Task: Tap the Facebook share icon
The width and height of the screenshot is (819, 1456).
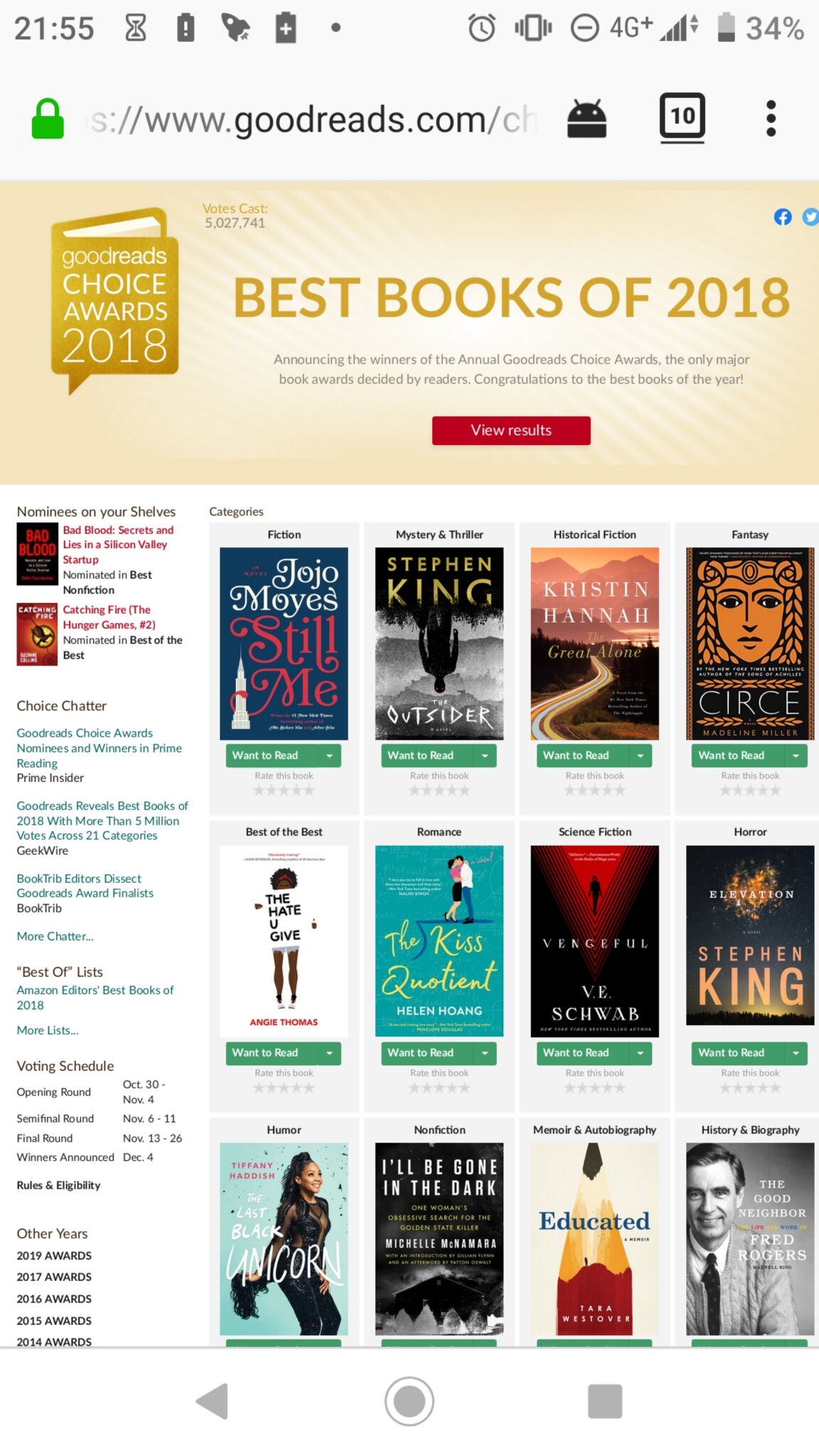Action: tap(783, 217)
